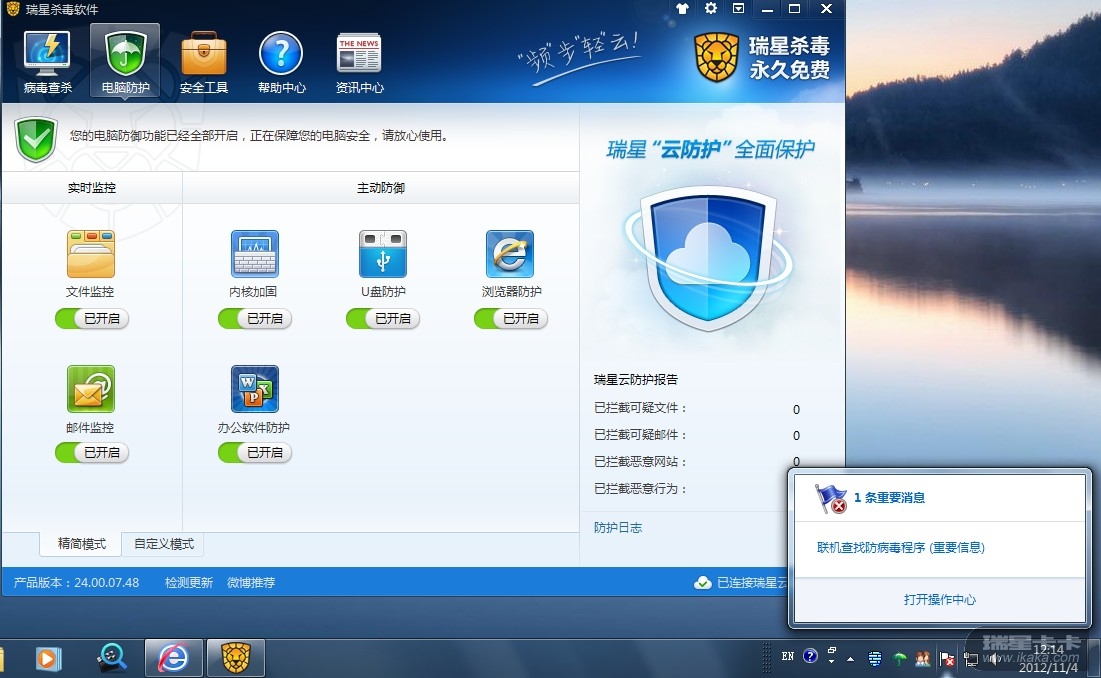Viewport: 1101px width, 678px height.
Task: Open the media player taskbar icon
Action: click(48, 658)
